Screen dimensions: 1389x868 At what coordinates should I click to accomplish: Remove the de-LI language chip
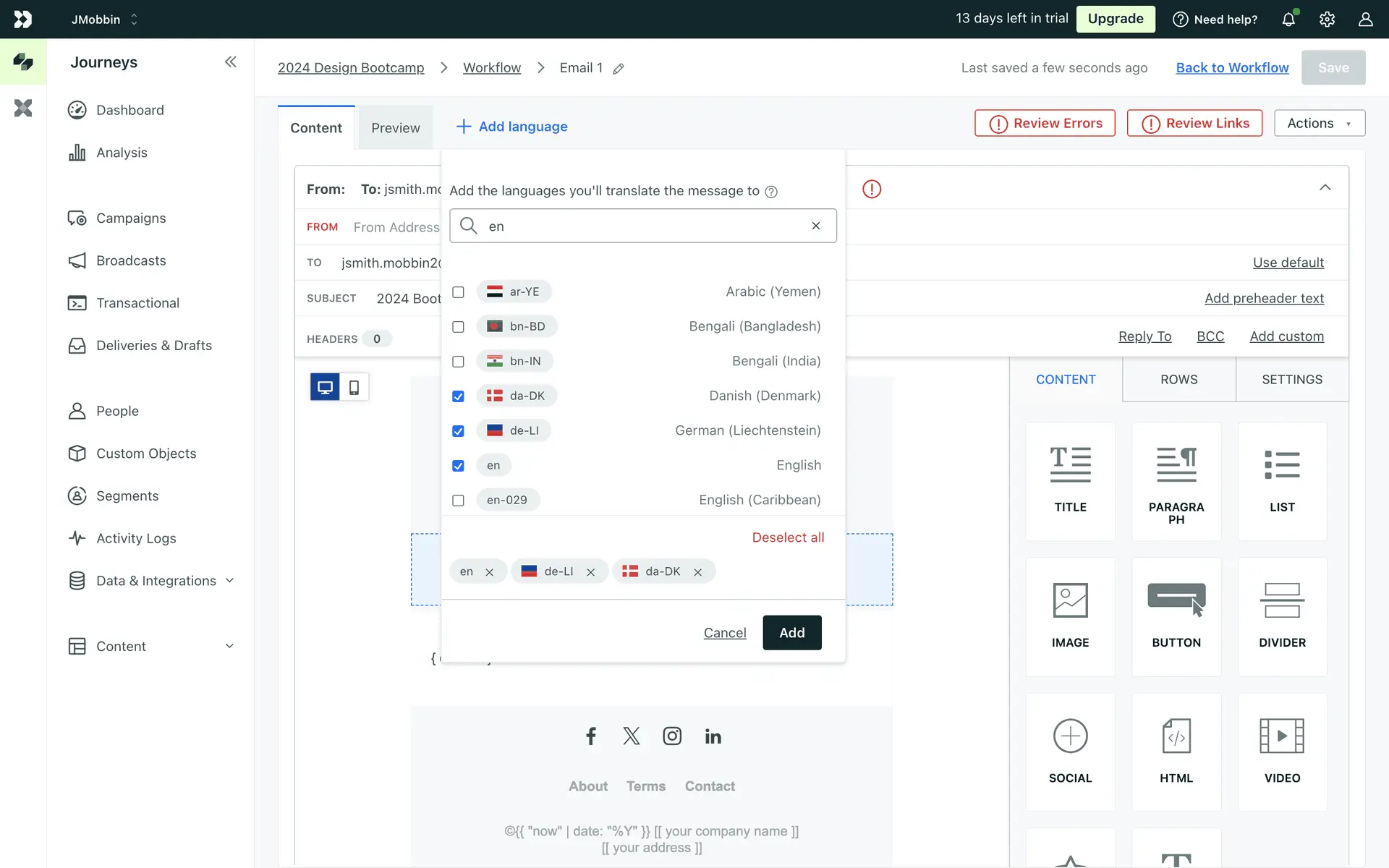coord(591,572)
